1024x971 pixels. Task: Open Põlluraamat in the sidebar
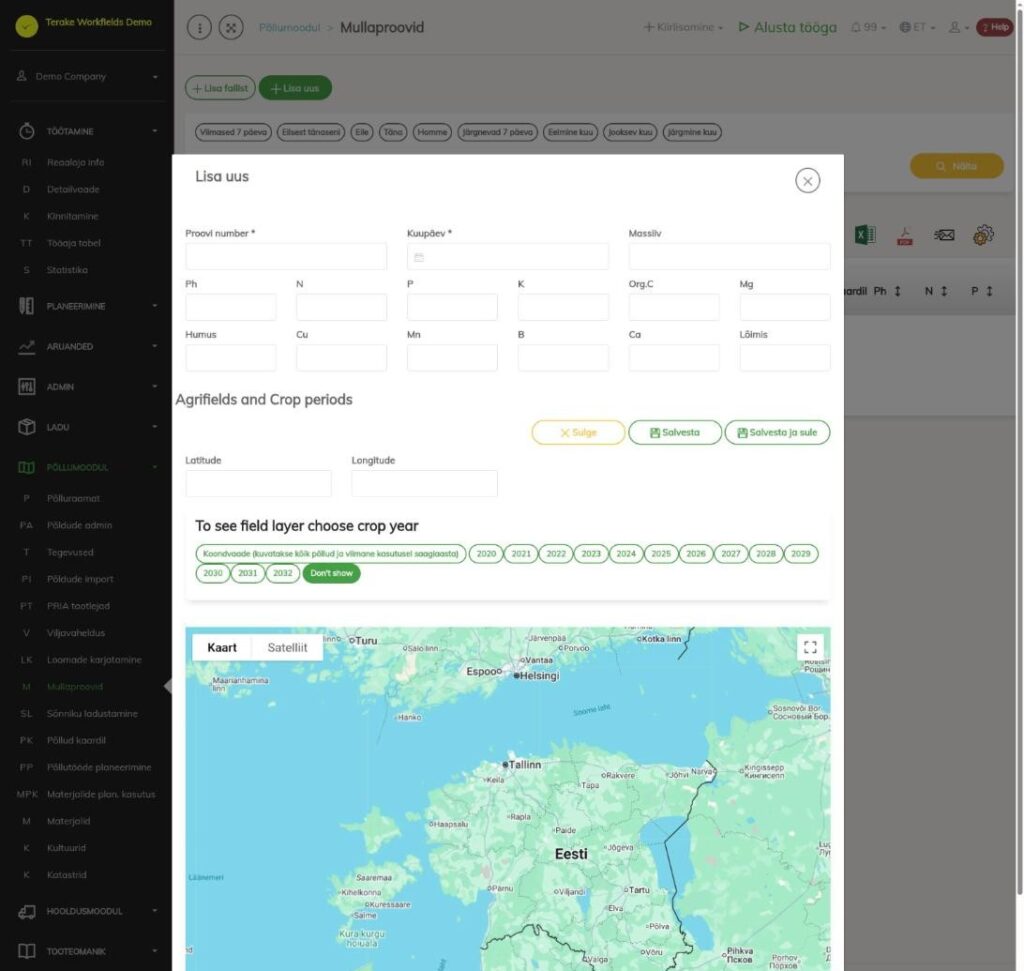click(73, 498)
